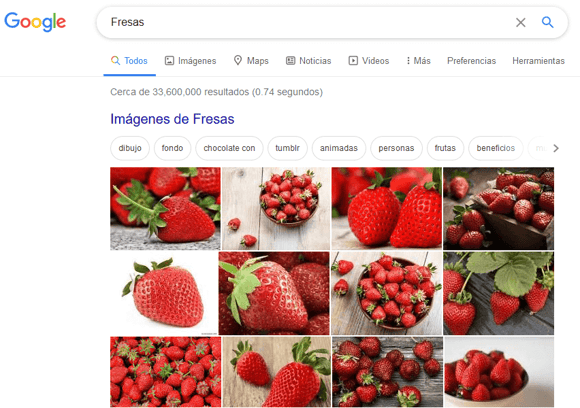Open the strawberries in white bowl thumbnail
580x408 pixels.
499,372
